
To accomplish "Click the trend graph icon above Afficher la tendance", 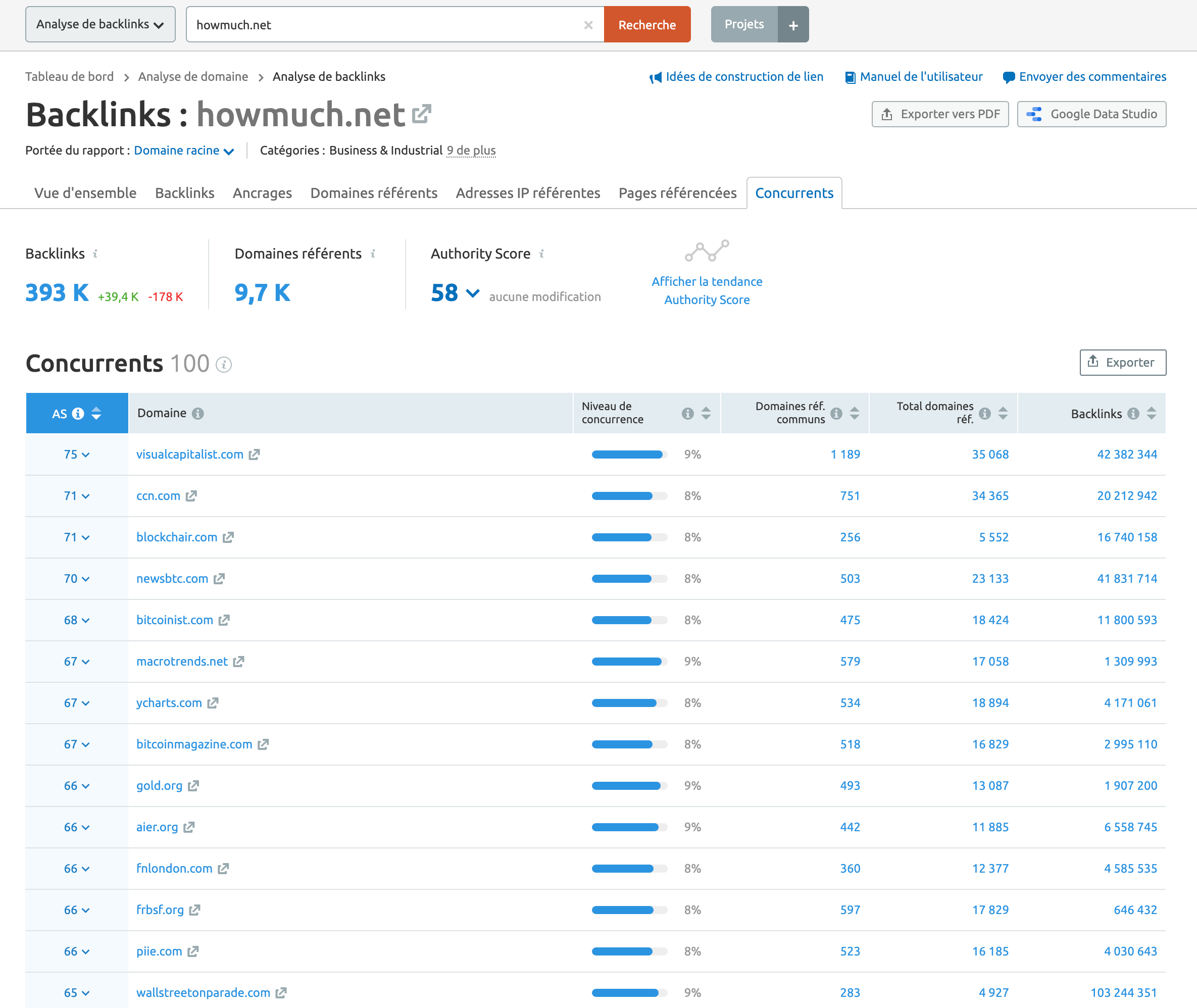I will click(707, 251).
